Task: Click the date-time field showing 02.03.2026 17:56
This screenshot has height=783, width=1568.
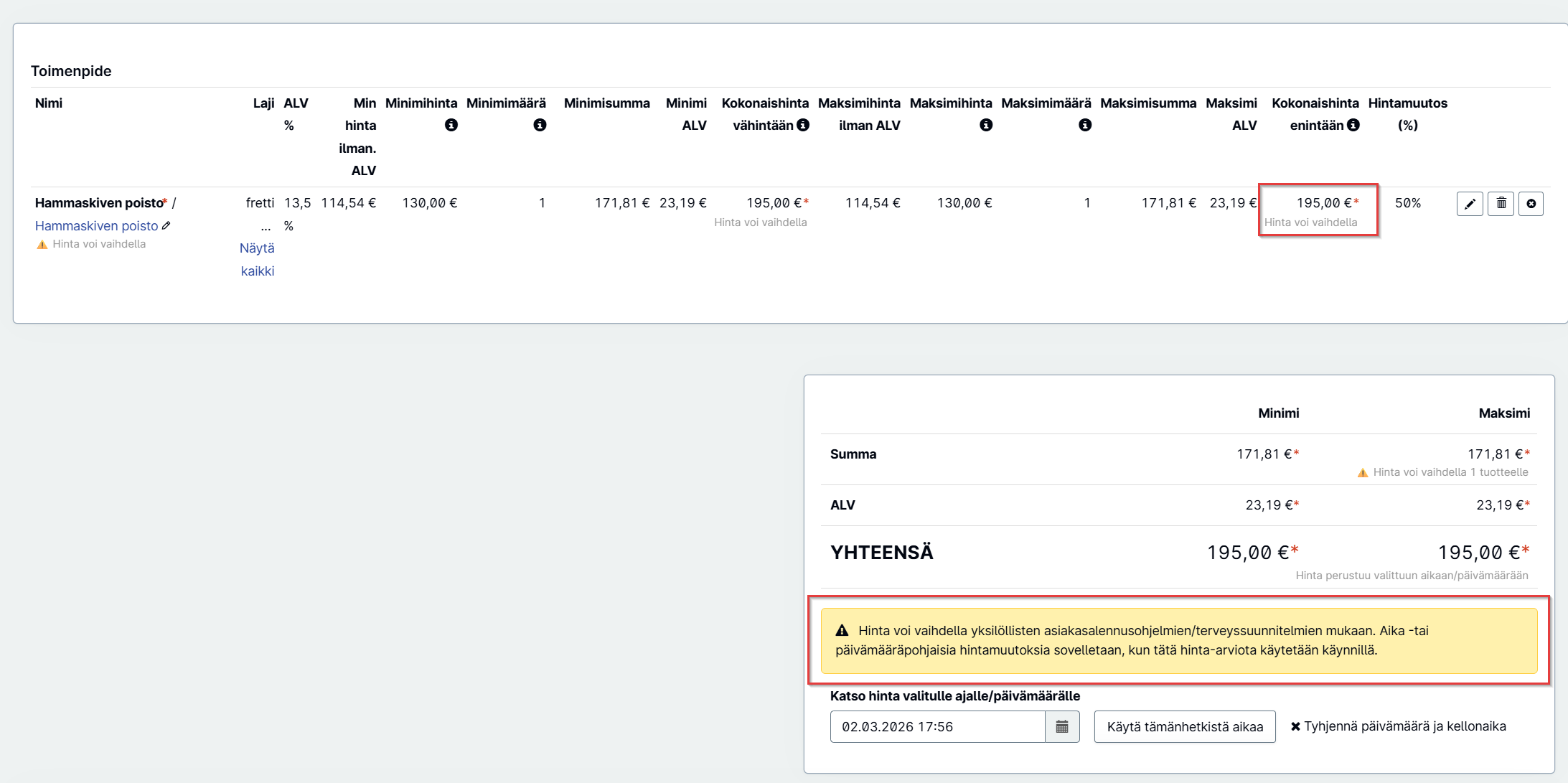Action: click(x=937, y=727)
